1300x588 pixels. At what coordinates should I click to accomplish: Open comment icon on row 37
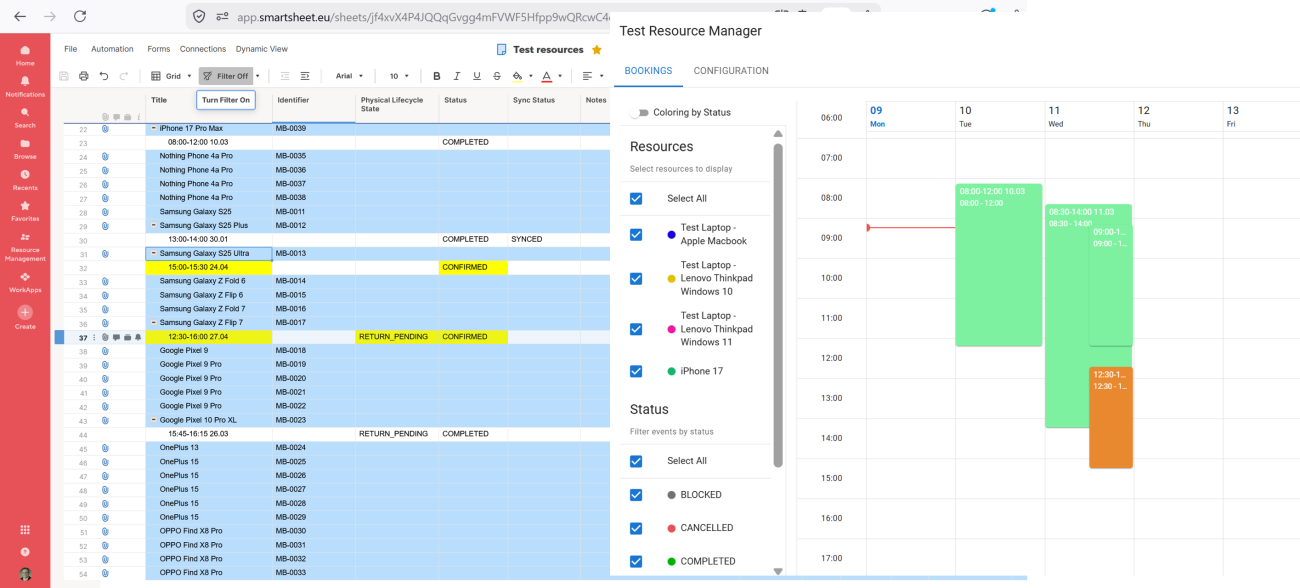pyautogui.click(x=116, y=337)
